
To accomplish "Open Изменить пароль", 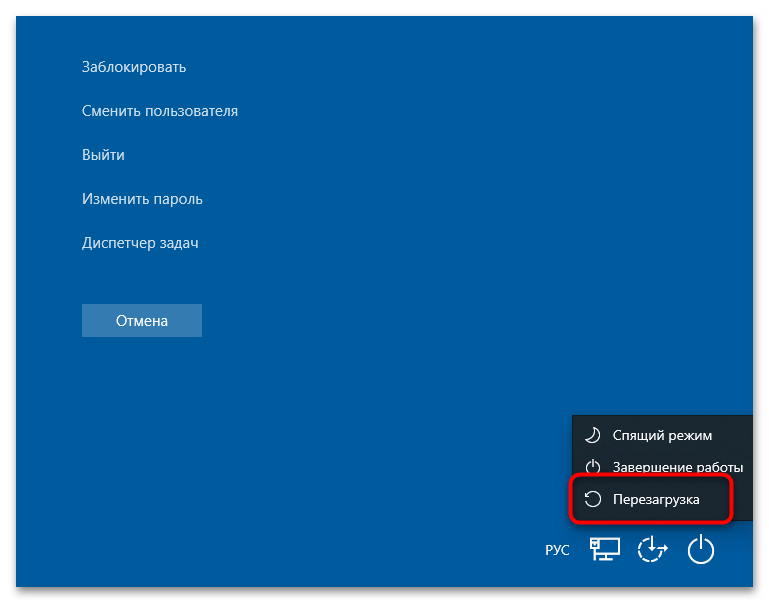I will click(x=142, y=199).
